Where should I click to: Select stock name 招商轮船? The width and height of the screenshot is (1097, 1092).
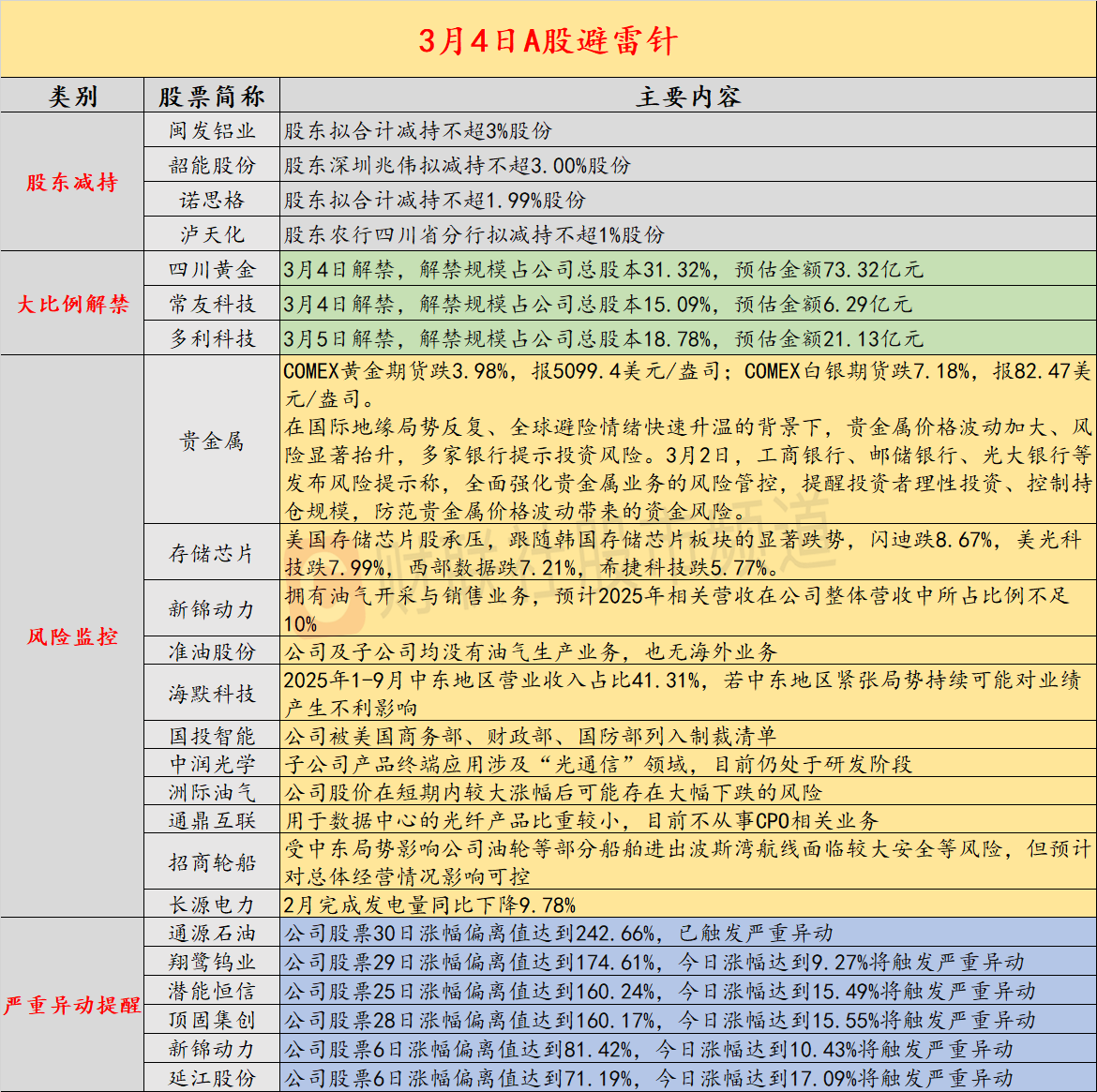click(212, 862)
